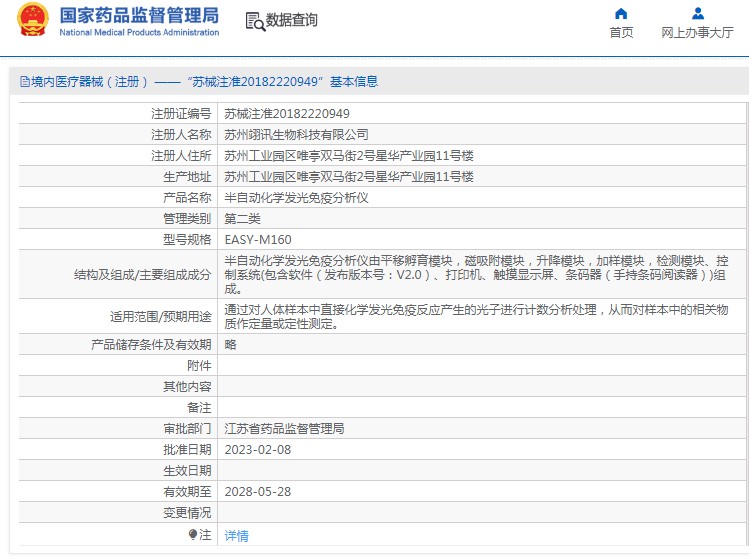
Task: Click the product name 半自动化学发光免疫分析仪
Action: point(296,197)
